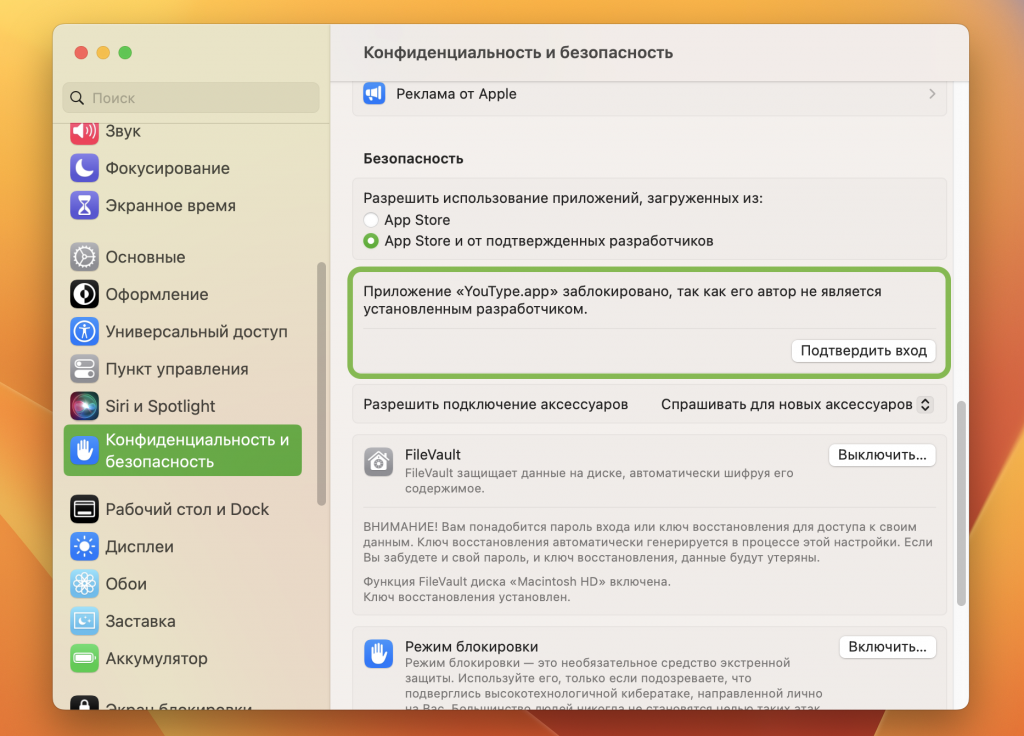The width and height of the screenshot is (1024, 736).
Task: Click the Focus moon icon
Action: coord(84,168)
